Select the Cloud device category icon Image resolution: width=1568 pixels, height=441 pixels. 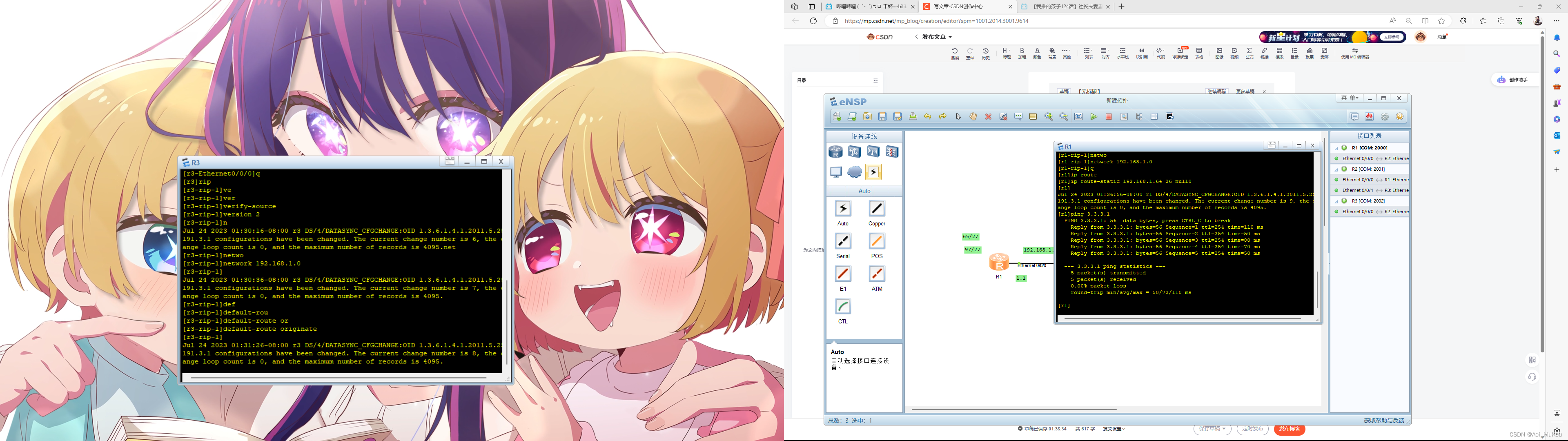click(x=855, y=172)
